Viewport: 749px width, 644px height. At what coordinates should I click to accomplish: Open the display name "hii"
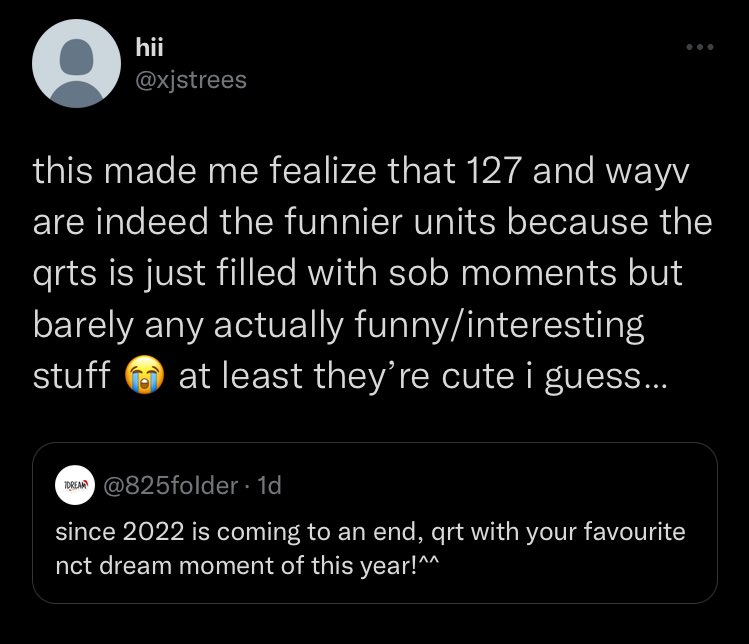[x=150, y=47]
